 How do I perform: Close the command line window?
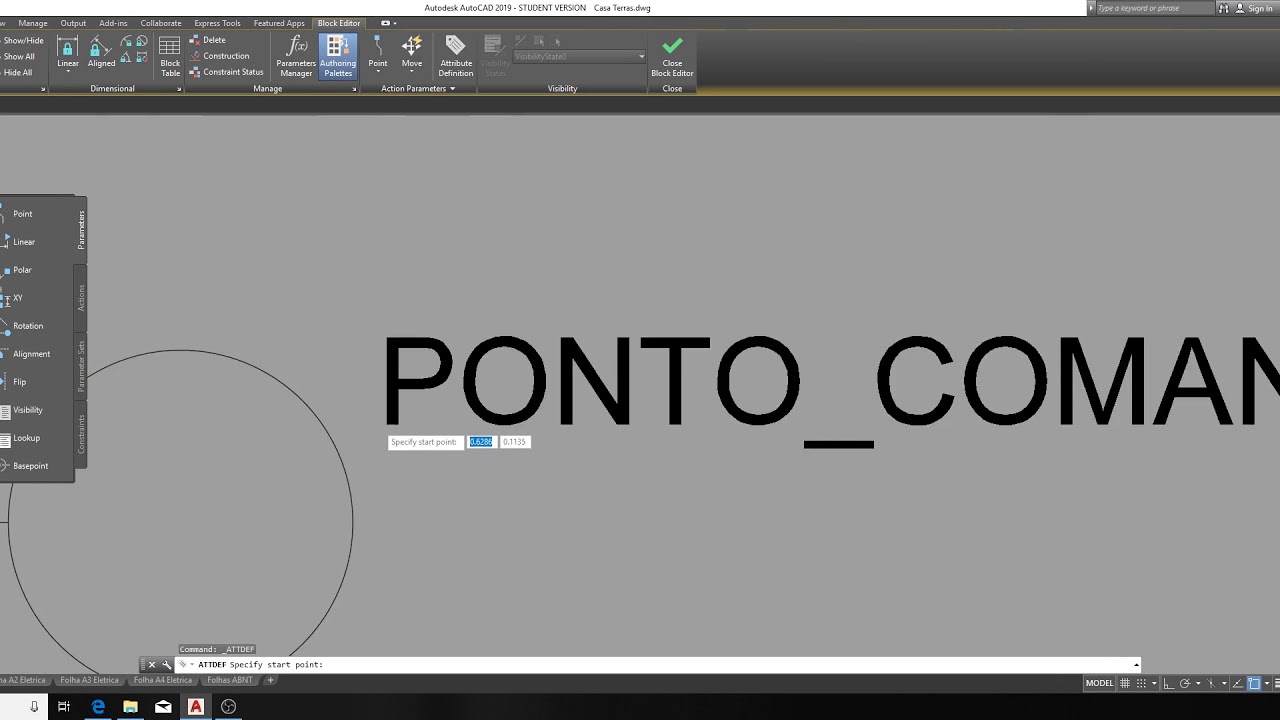(x=152, y=665)
